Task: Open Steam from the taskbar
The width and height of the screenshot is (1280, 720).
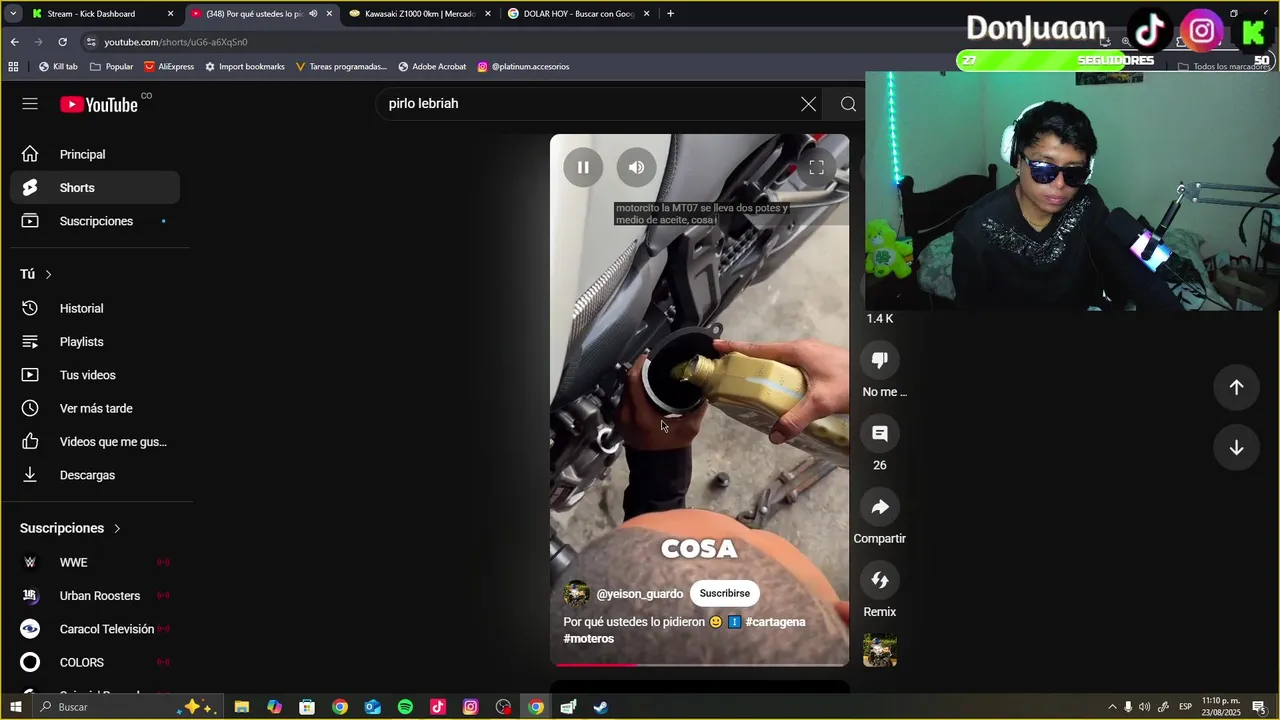Action: tap(601, 707)
